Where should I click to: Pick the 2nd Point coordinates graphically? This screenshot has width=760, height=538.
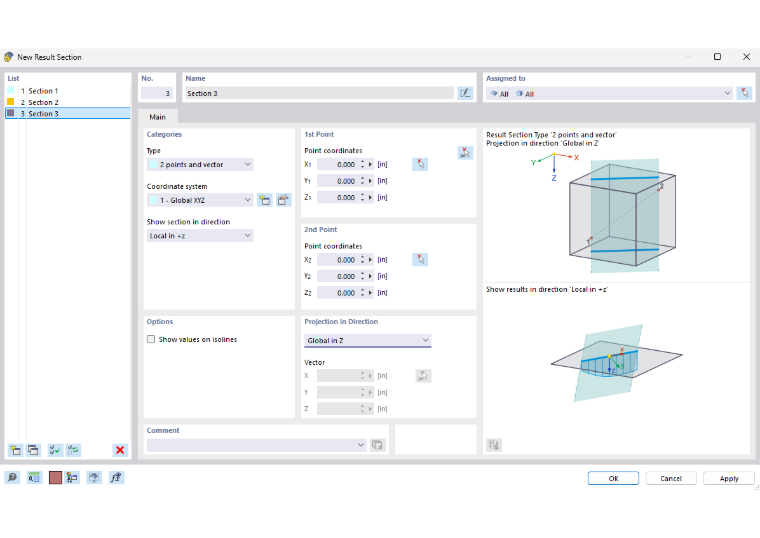(420, 260)
